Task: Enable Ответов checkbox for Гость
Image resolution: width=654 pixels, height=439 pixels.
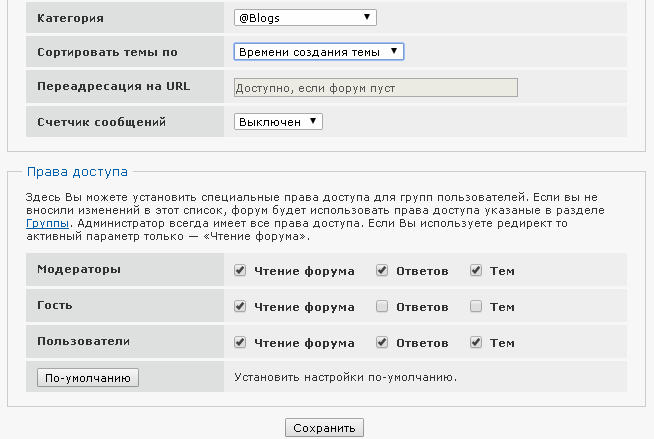Action: [x=382, y=306]
